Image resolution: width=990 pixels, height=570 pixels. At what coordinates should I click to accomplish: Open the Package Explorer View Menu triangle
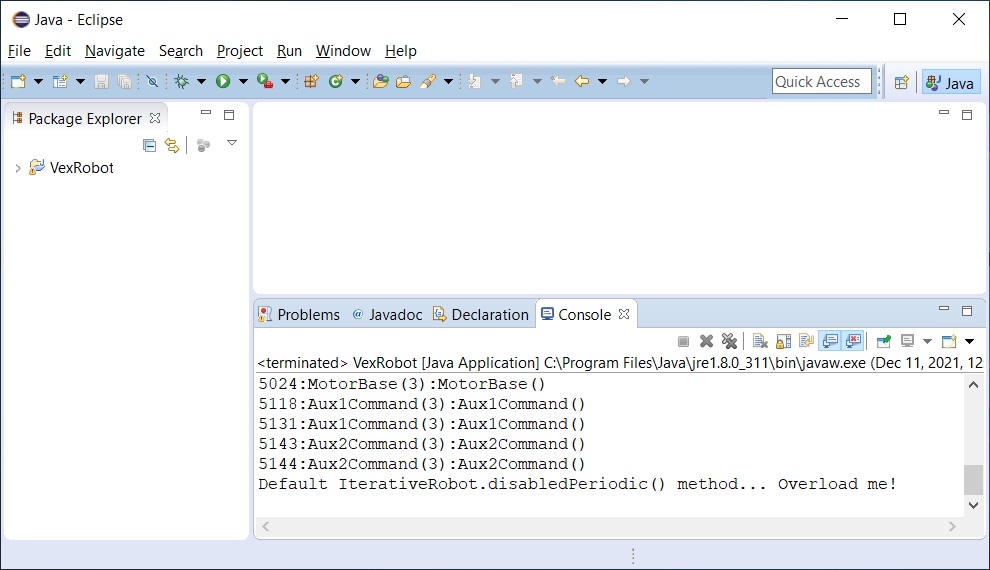(x=232, y=143)
